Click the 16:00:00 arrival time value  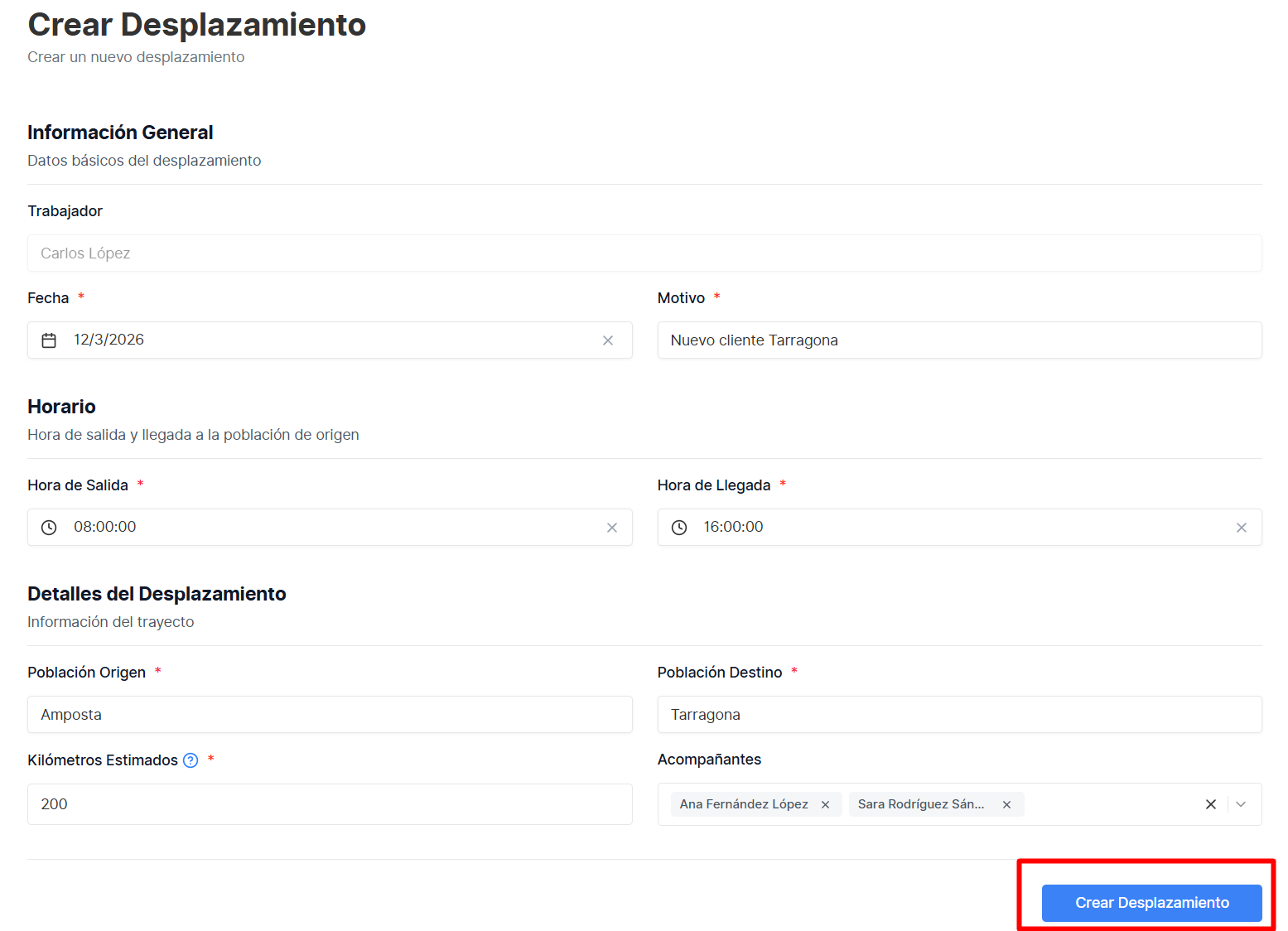click(x=733, y=527)
